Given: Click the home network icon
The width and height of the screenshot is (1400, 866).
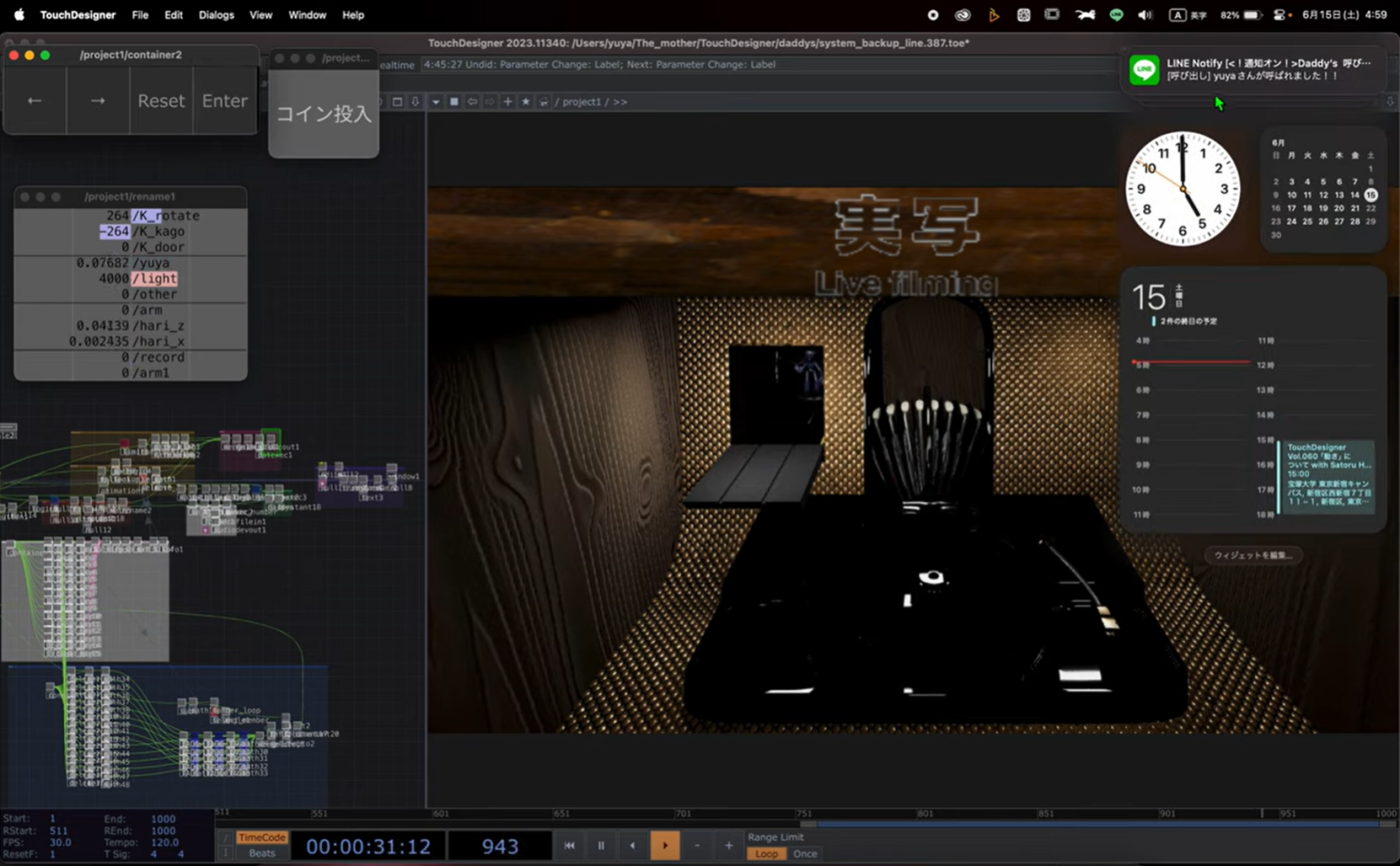Looking at the screenshot, I should coord(544,102).
